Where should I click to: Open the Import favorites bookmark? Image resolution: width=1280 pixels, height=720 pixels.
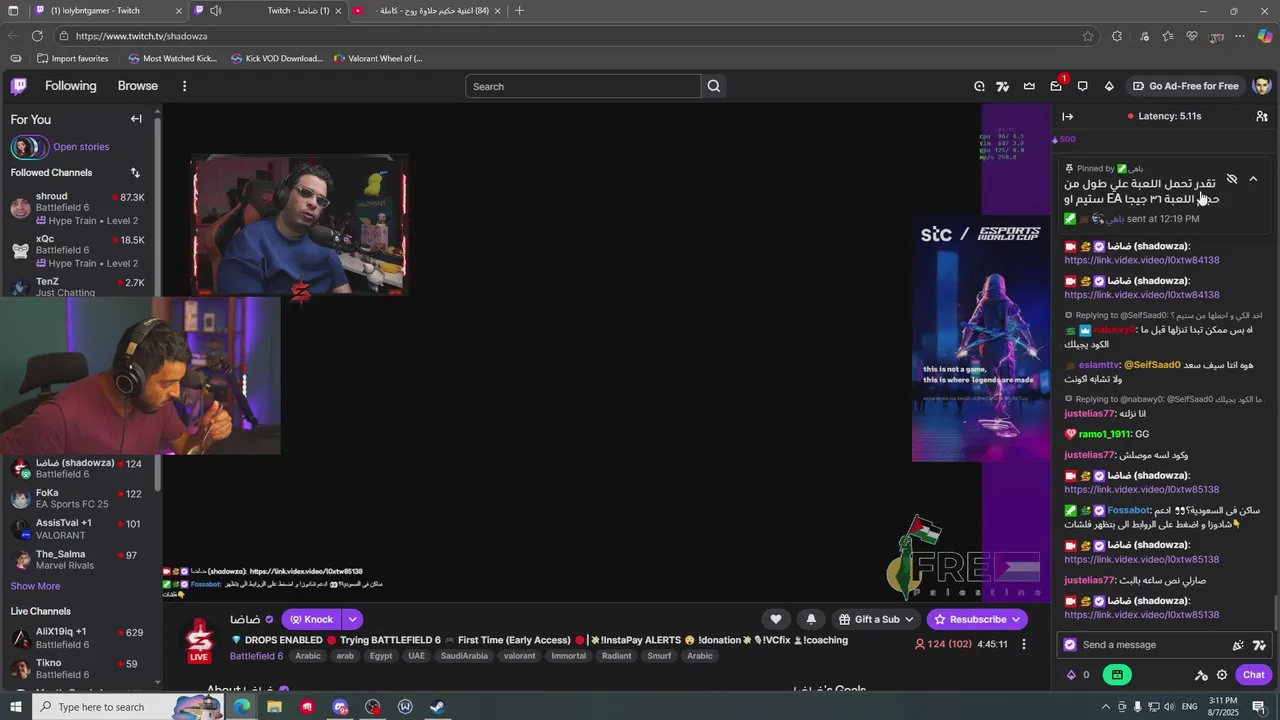pos(71,58)
